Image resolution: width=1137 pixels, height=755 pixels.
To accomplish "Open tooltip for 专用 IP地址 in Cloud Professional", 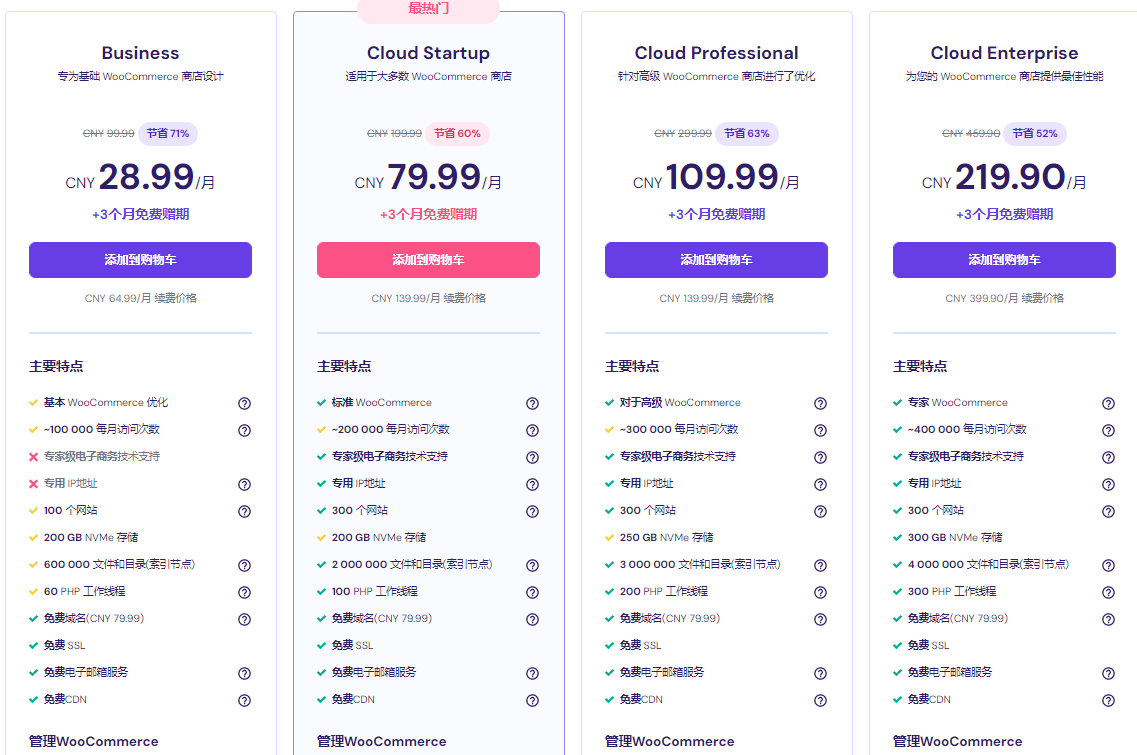I will (821, 484).
